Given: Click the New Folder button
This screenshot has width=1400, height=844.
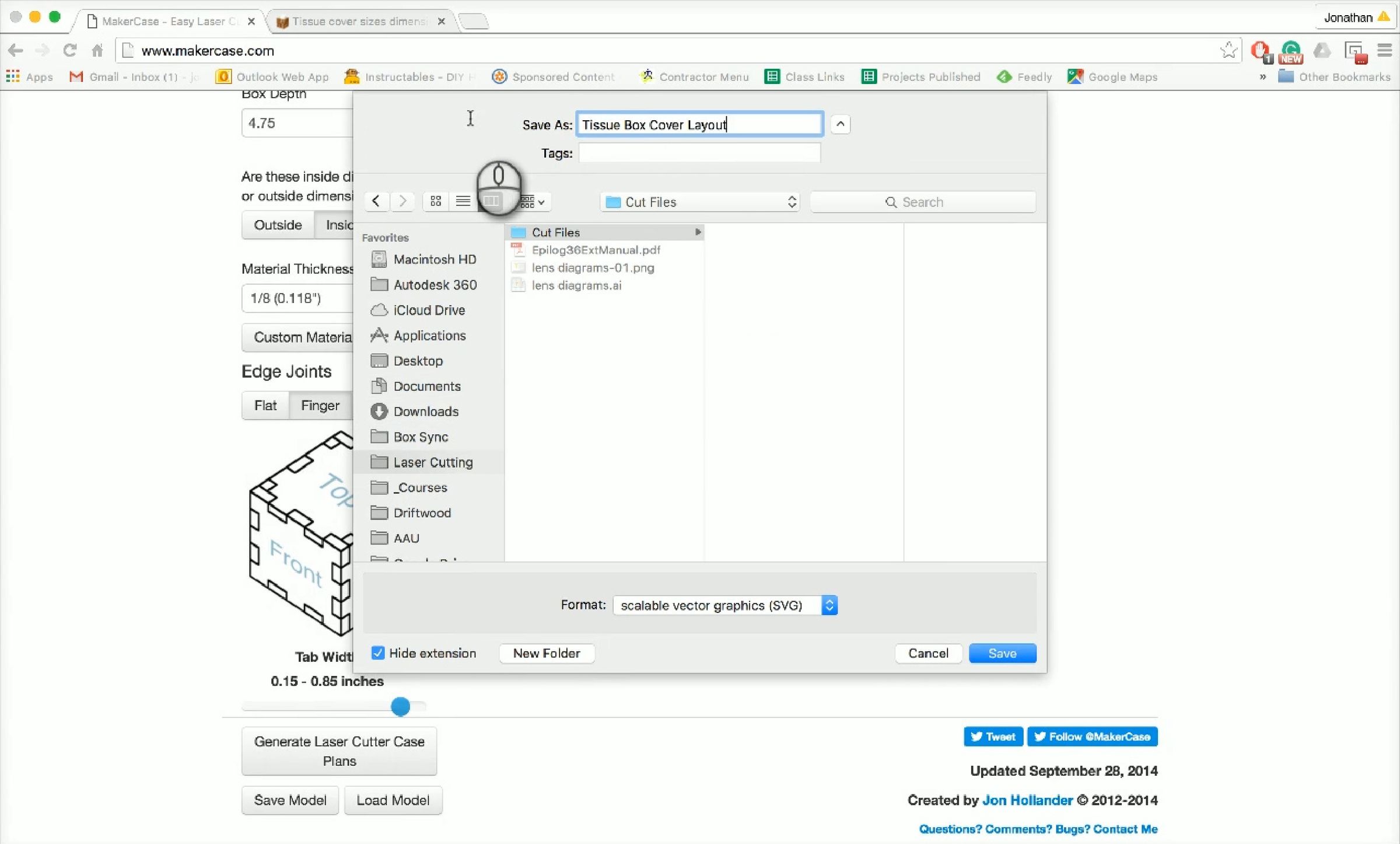Looking at the screenshot, I should tap(547, 653).
